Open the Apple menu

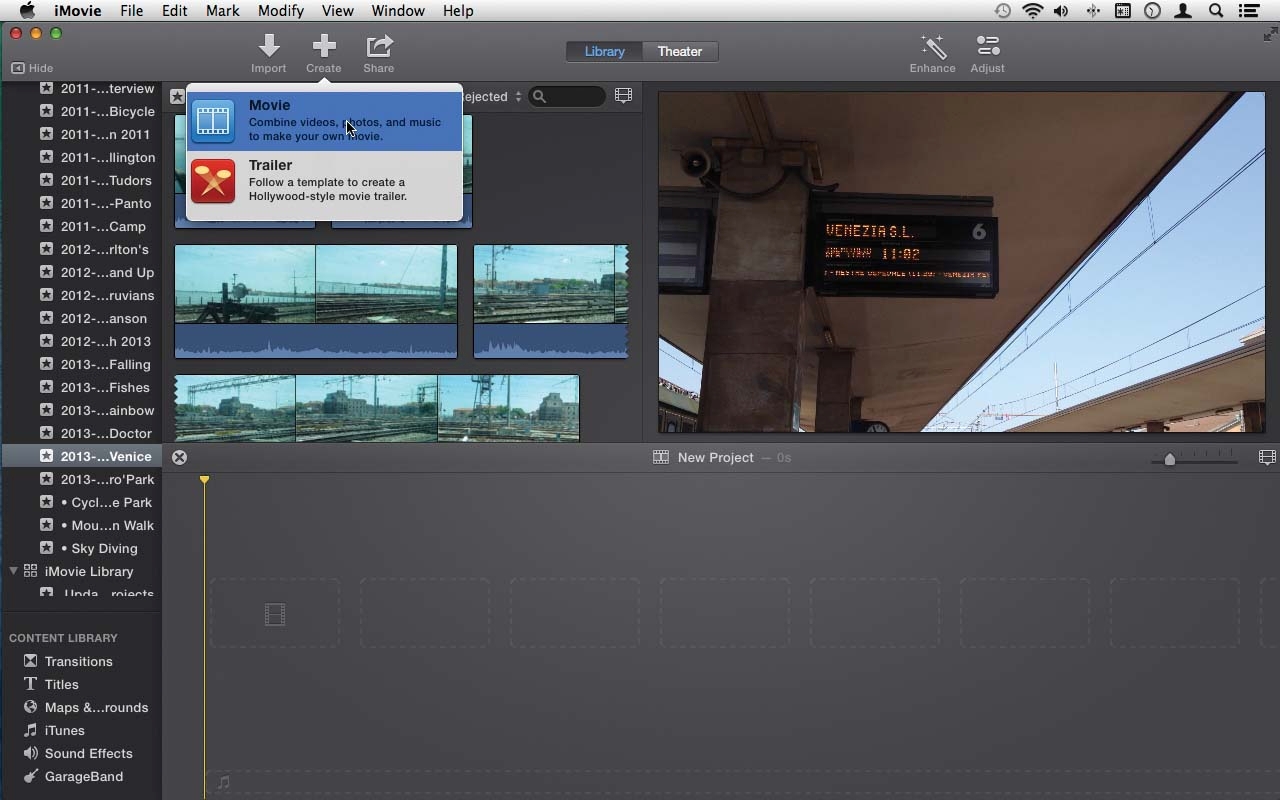pos(27,10)
